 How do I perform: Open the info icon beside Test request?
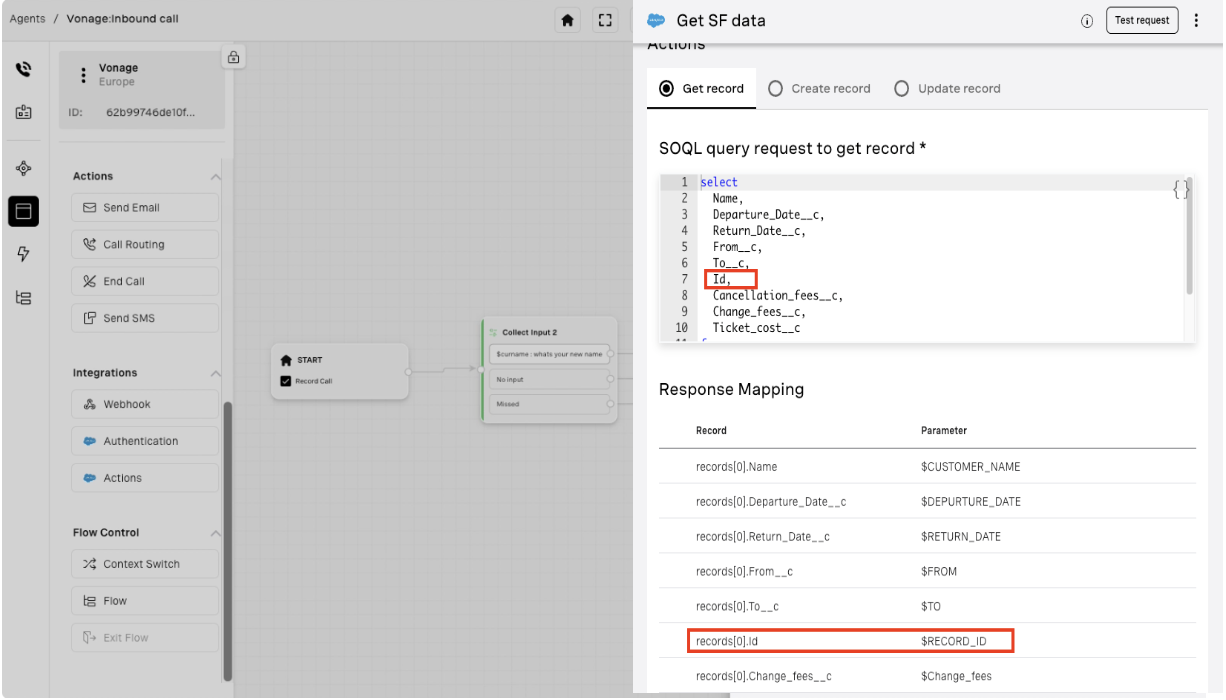click(x=1087, y=21)
